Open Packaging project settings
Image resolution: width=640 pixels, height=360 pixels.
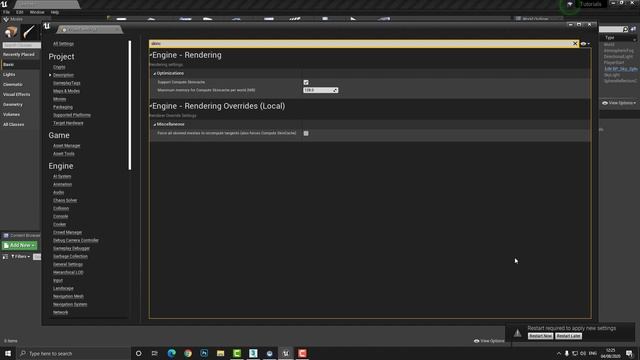63,107
